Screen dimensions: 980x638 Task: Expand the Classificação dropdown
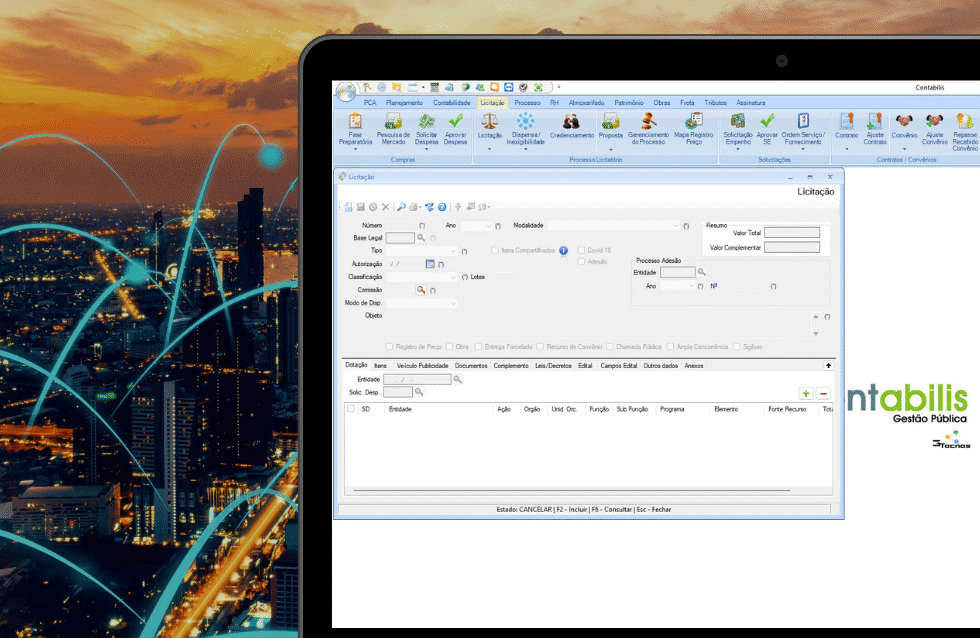(454, 277)
